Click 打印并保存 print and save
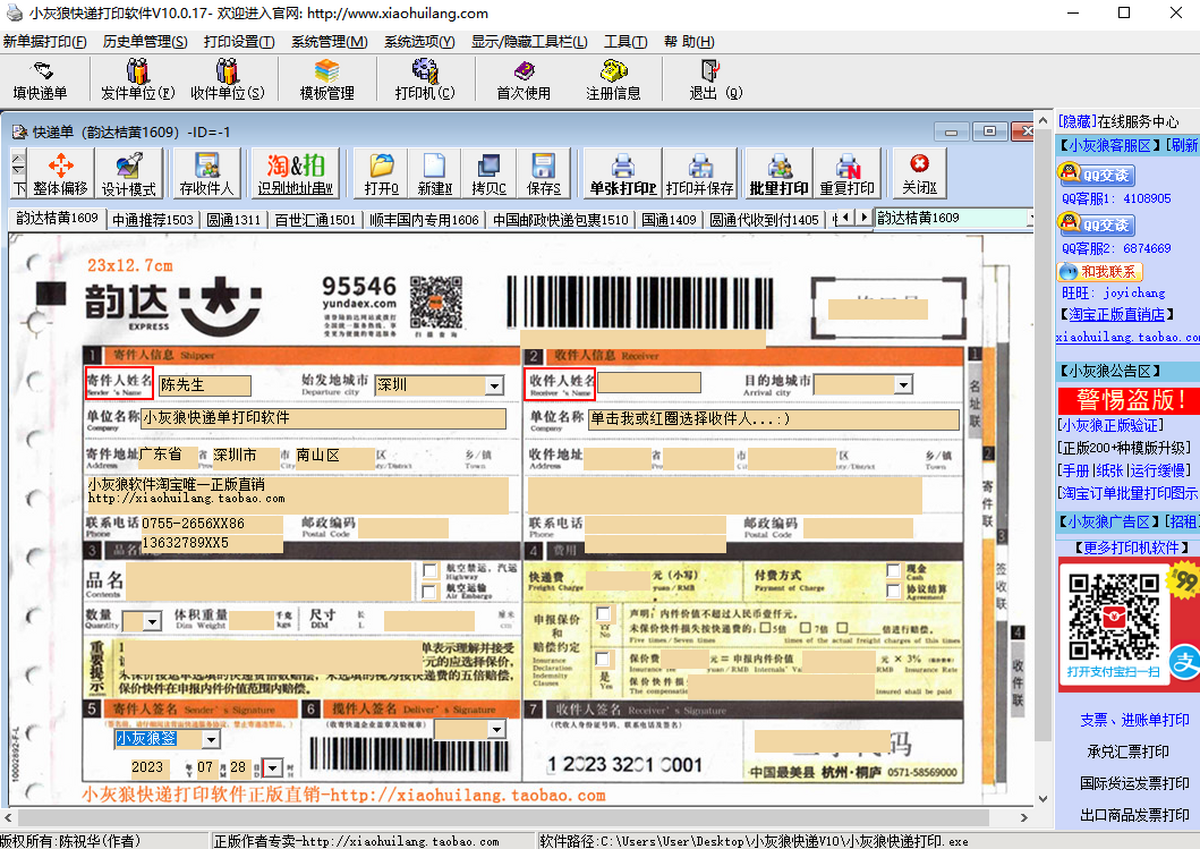This screenshot has width=1200, height=849. click(700, 175)
